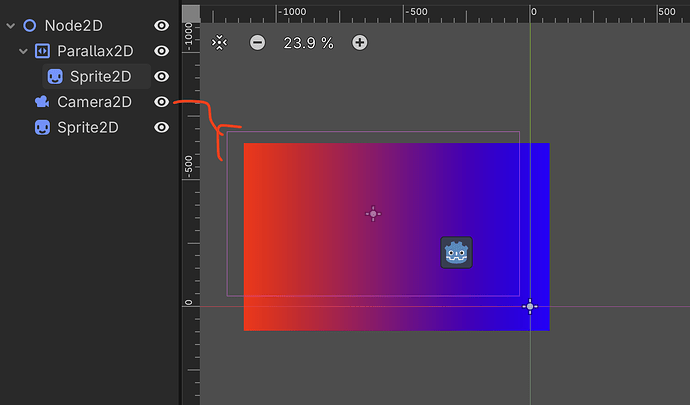Reset zoom via 23.9 % label
The height and width of the screenshot is (405, 690).
[x=308, y=43]
